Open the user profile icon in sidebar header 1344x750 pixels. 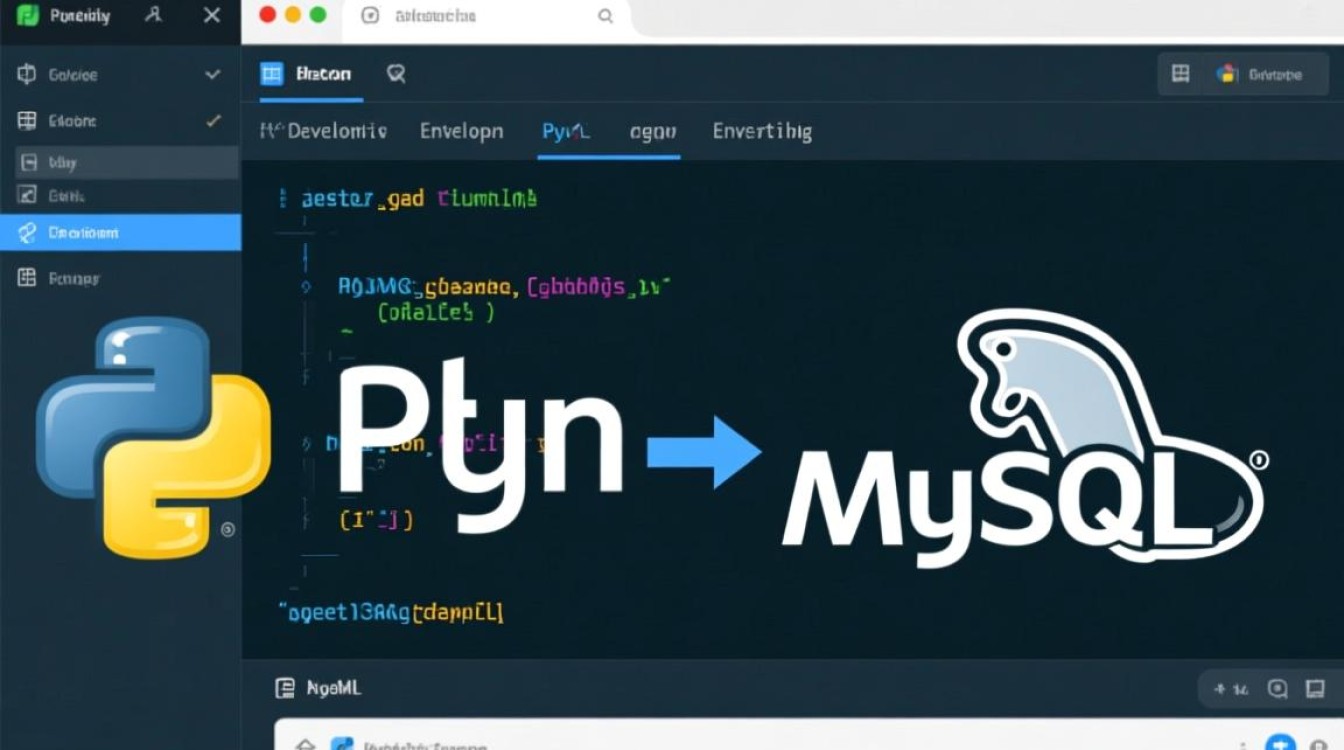pyautogui.click(x=152, y=15)
